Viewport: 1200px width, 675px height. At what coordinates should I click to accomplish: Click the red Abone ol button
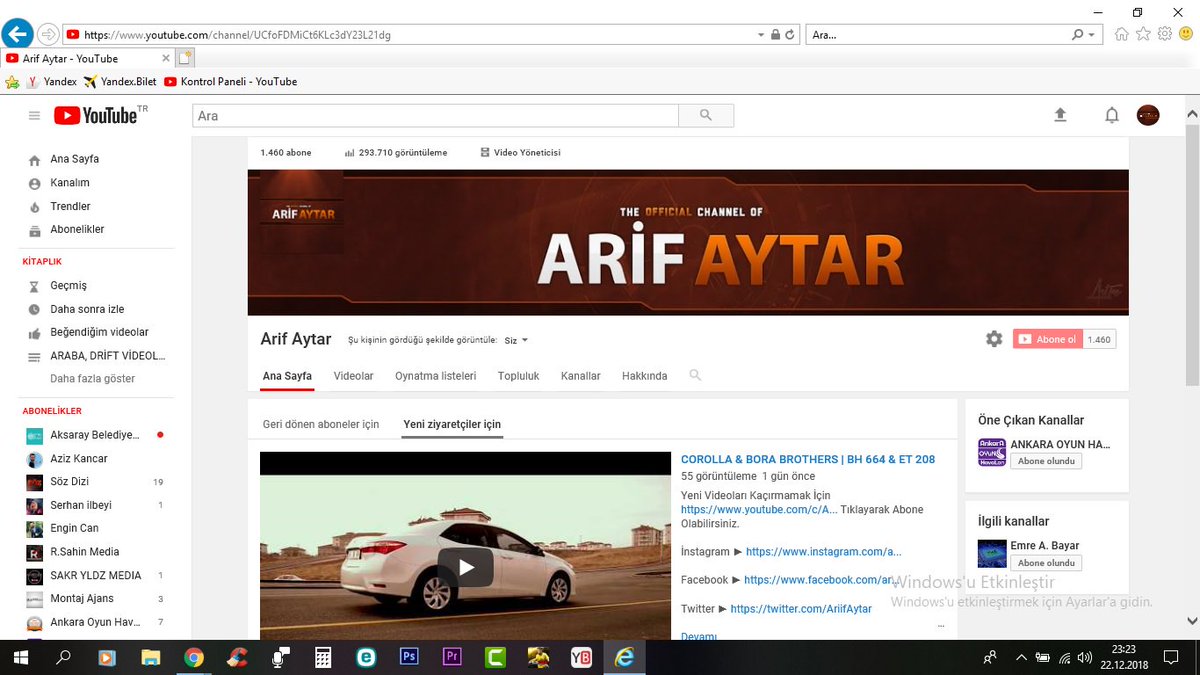(x=1048, y=339)
